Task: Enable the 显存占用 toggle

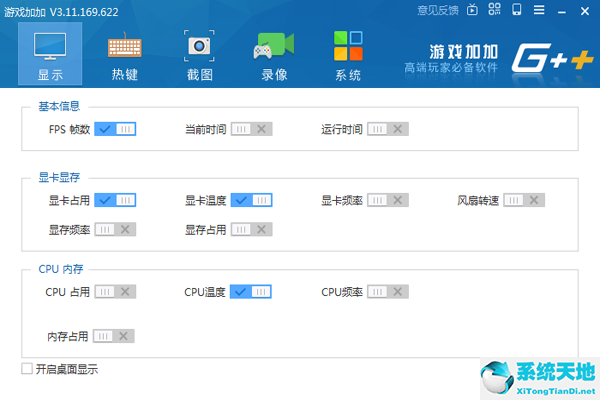Action: [251, 229]
